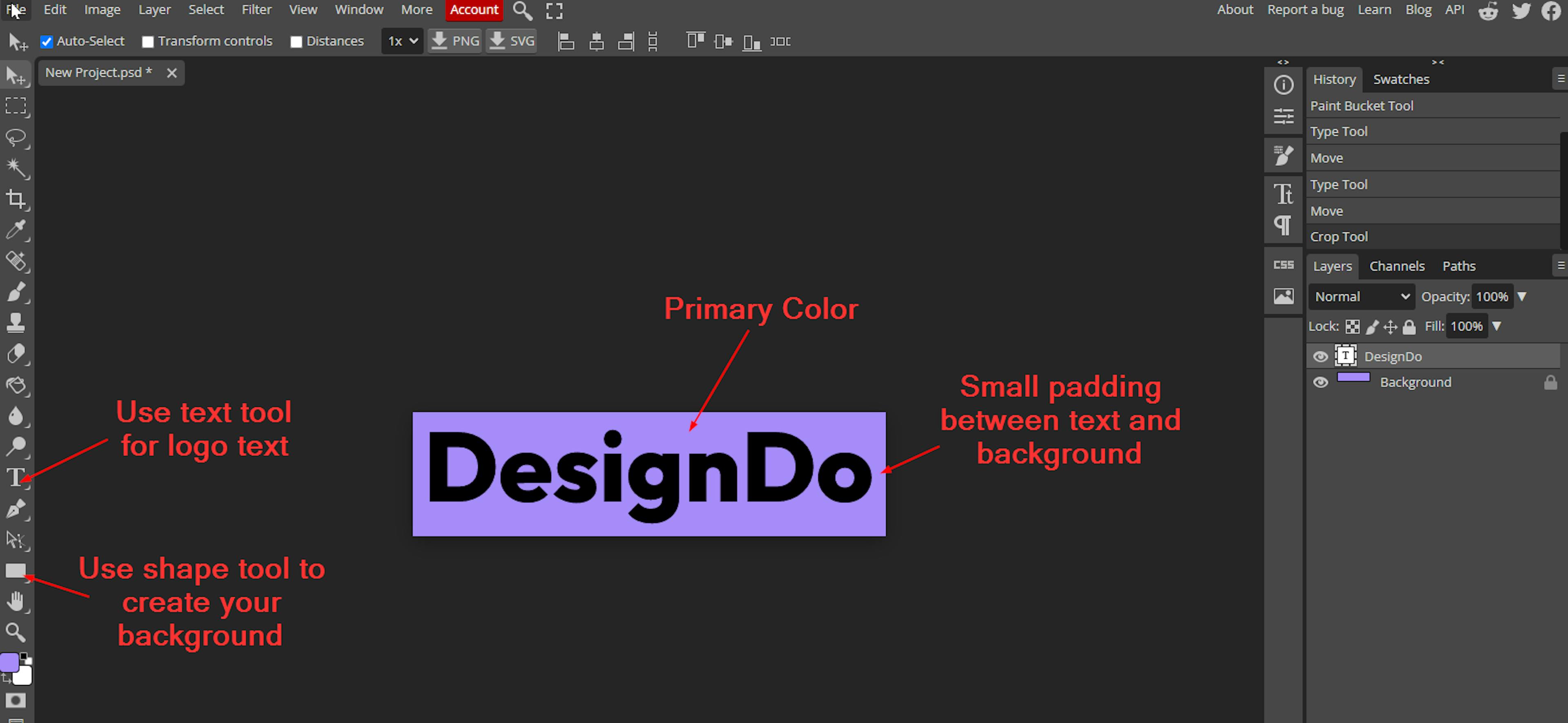The height and width of the screenshot is (723, 1568).
Task: Select the Crop tool
Action: point(16,199)
